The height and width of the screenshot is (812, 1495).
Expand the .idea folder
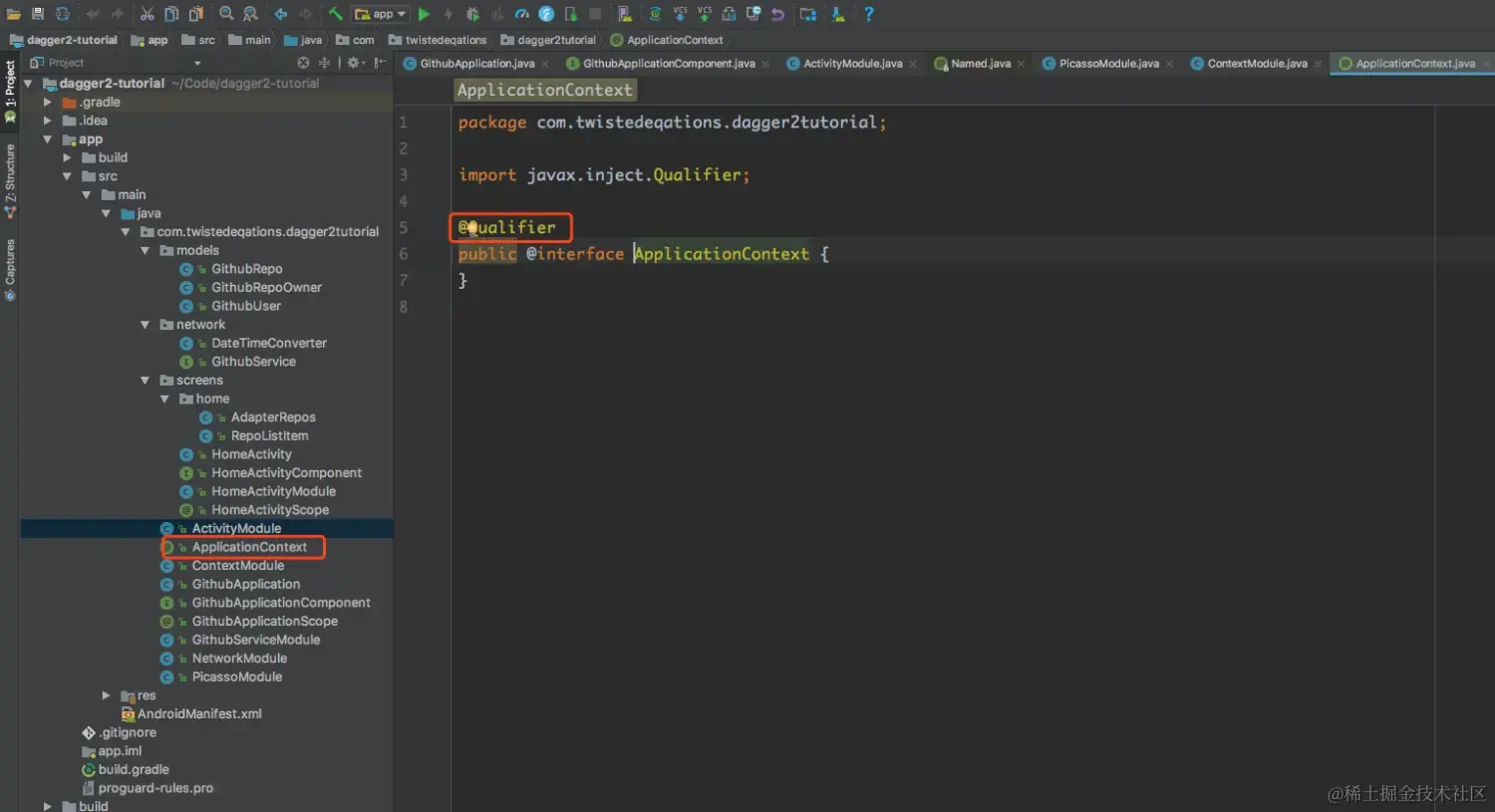(47, 121)
